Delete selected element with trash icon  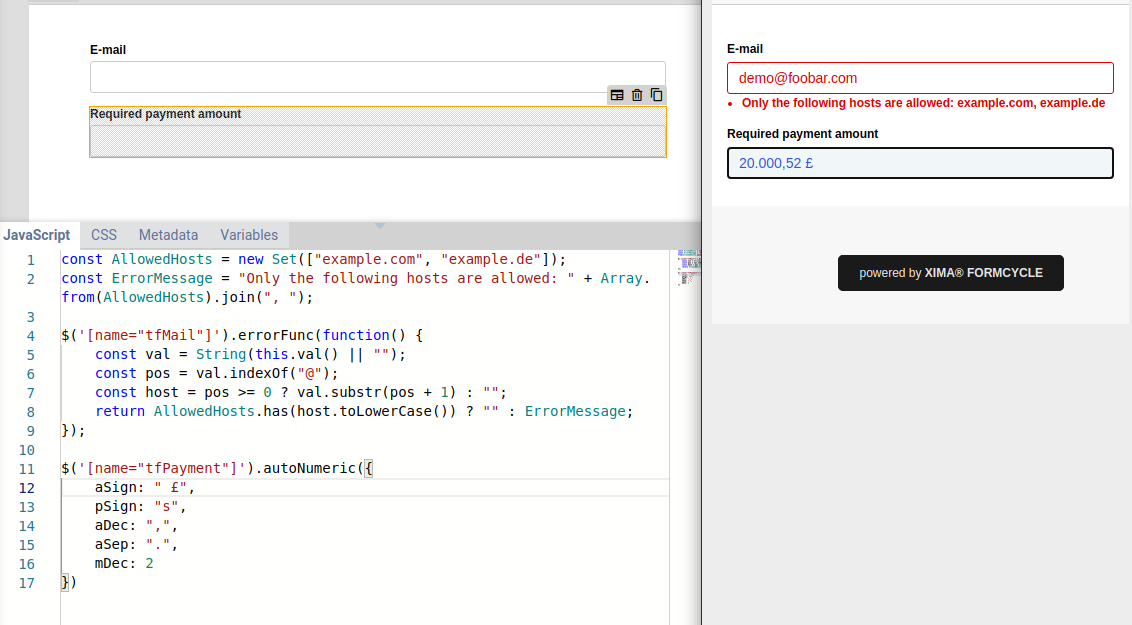click(637, 95)
